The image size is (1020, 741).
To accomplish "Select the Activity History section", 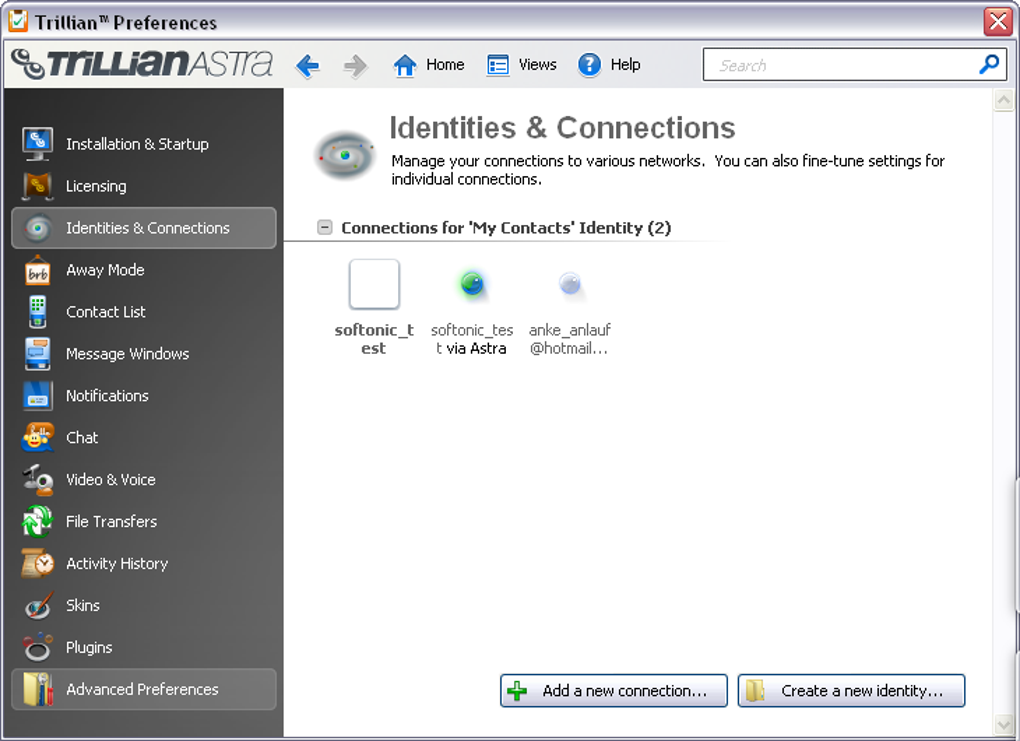I will tap(116, 564).
